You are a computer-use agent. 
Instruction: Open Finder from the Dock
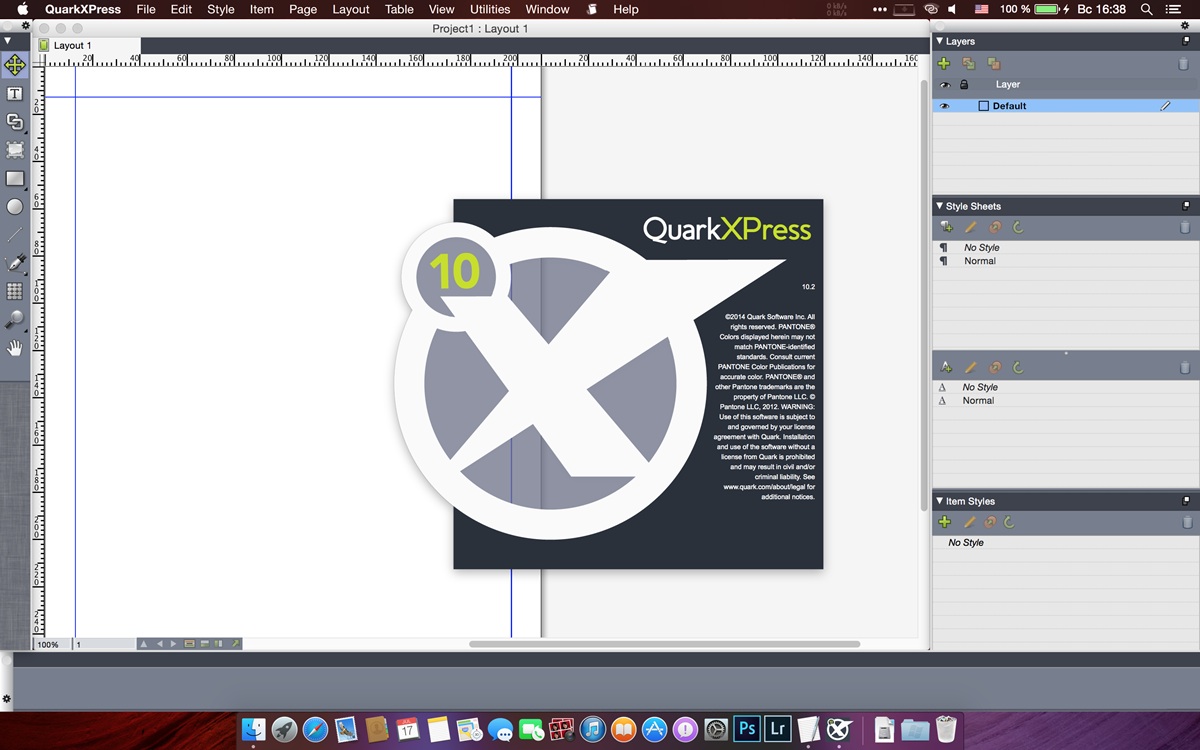coord(254,729)
